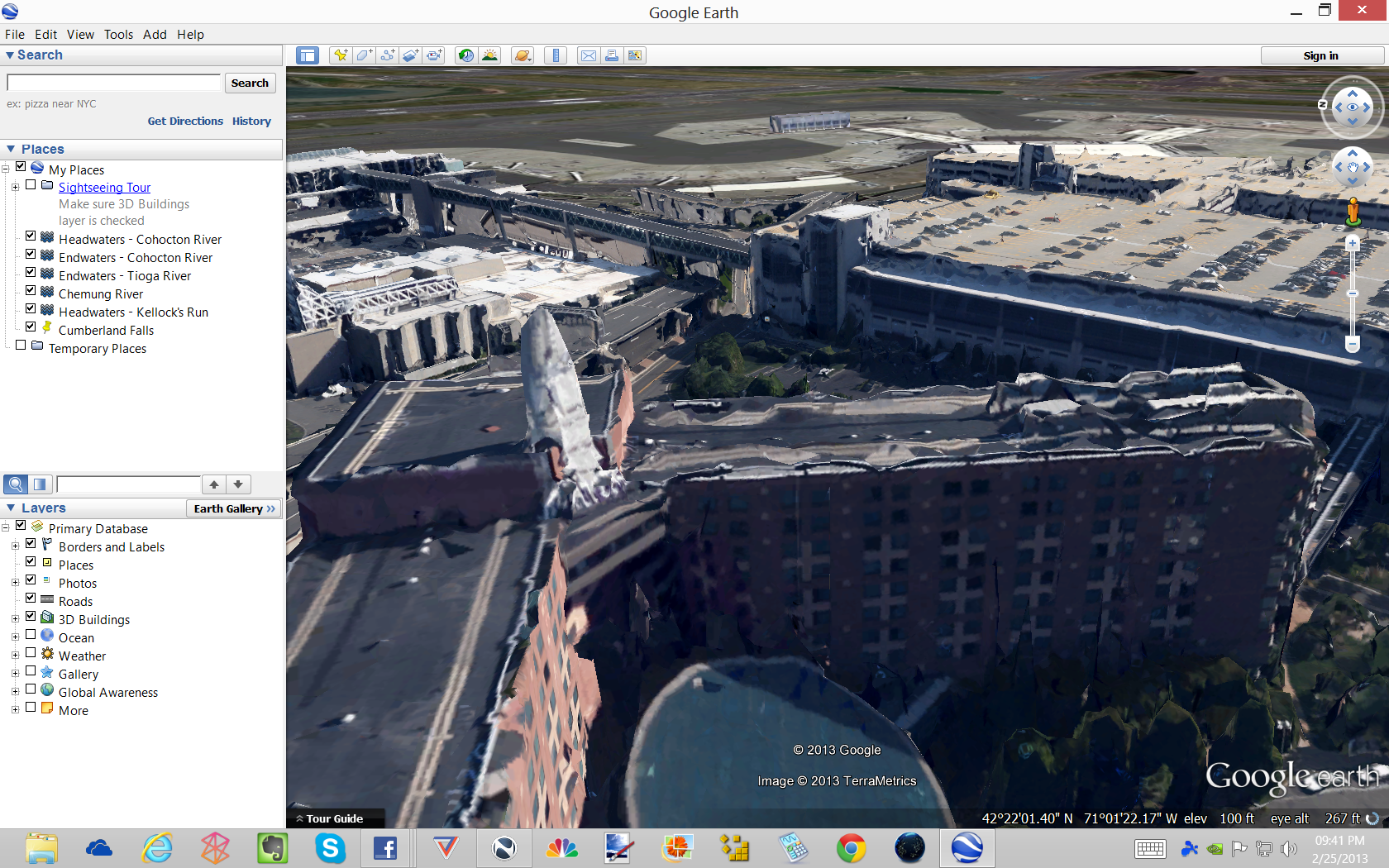Image resolution: width=1389 pixels, height=868 pixels.
Task: Open the Tools menu
Action: point(118,35)
